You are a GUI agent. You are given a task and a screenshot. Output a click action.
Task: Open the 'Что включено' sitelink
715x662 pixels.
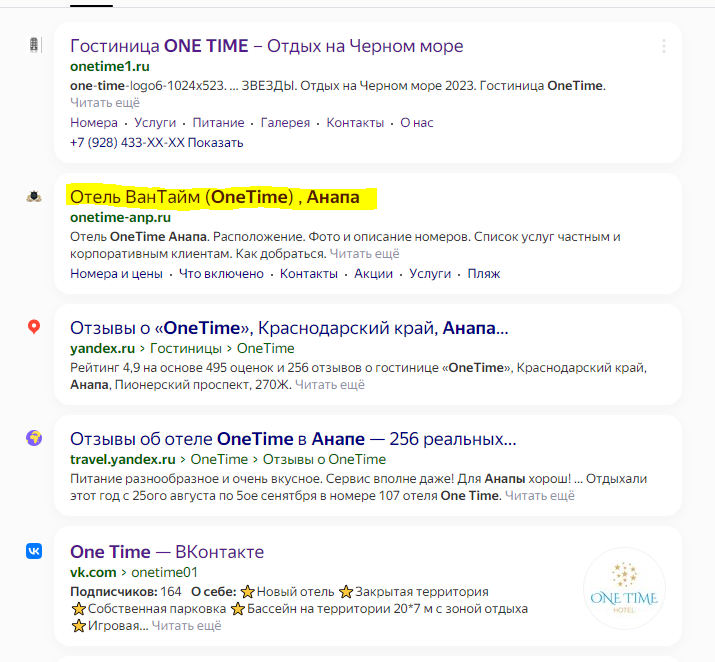point(221,274)
